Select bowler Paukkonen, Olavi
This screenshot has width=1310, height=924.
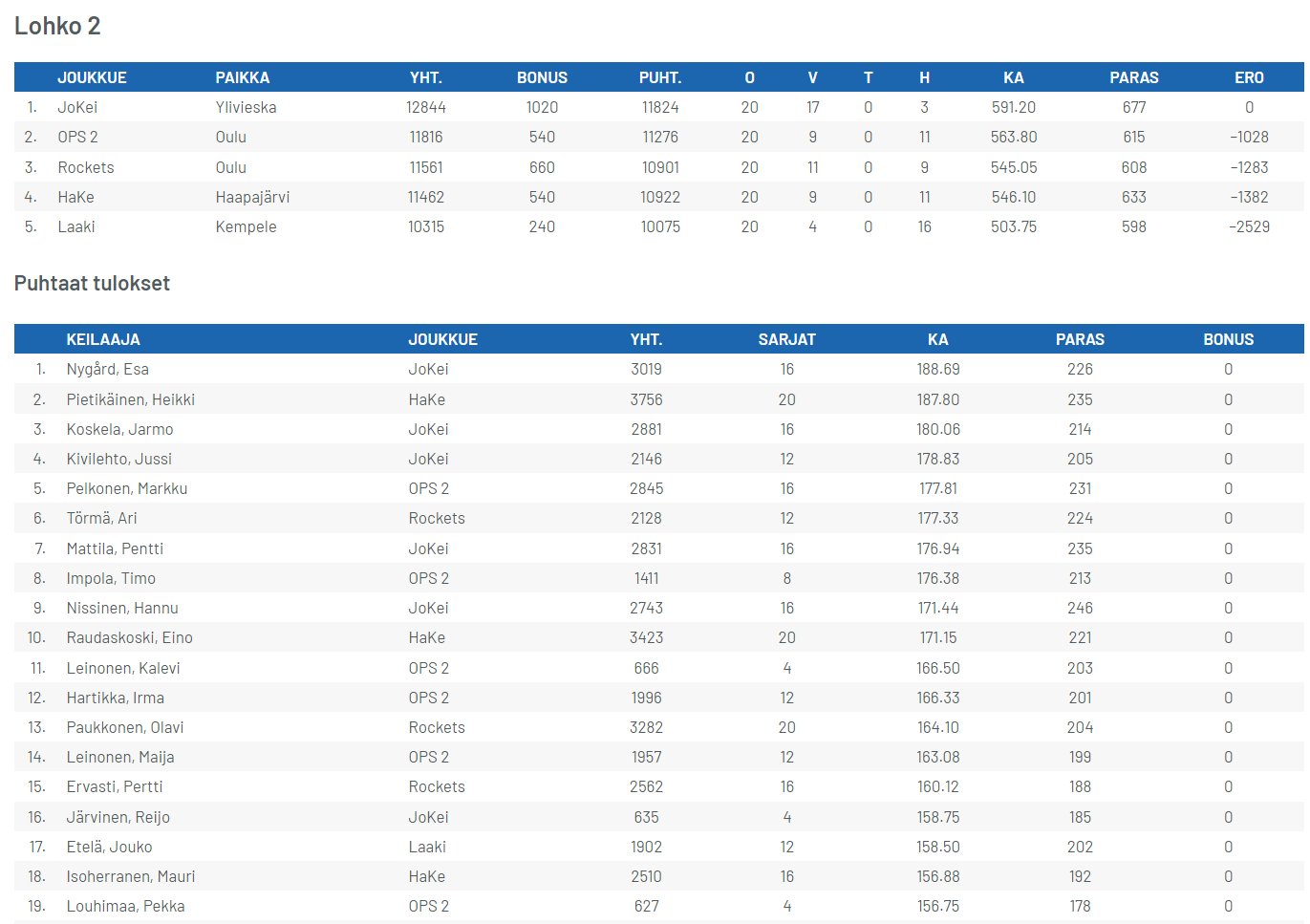[125, 727]
